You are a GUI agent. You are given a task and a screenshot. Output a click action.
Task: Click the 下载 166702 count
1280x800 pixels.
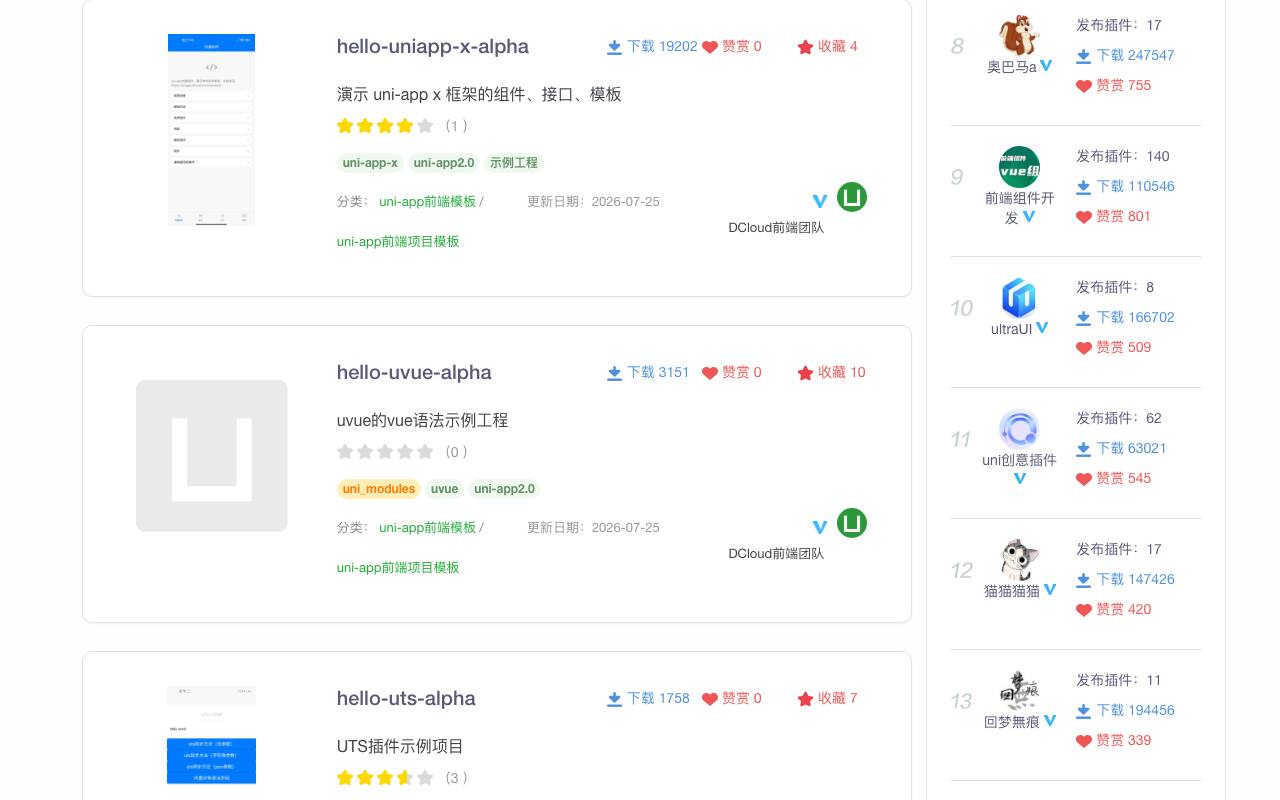click(x=1135, y=317)
